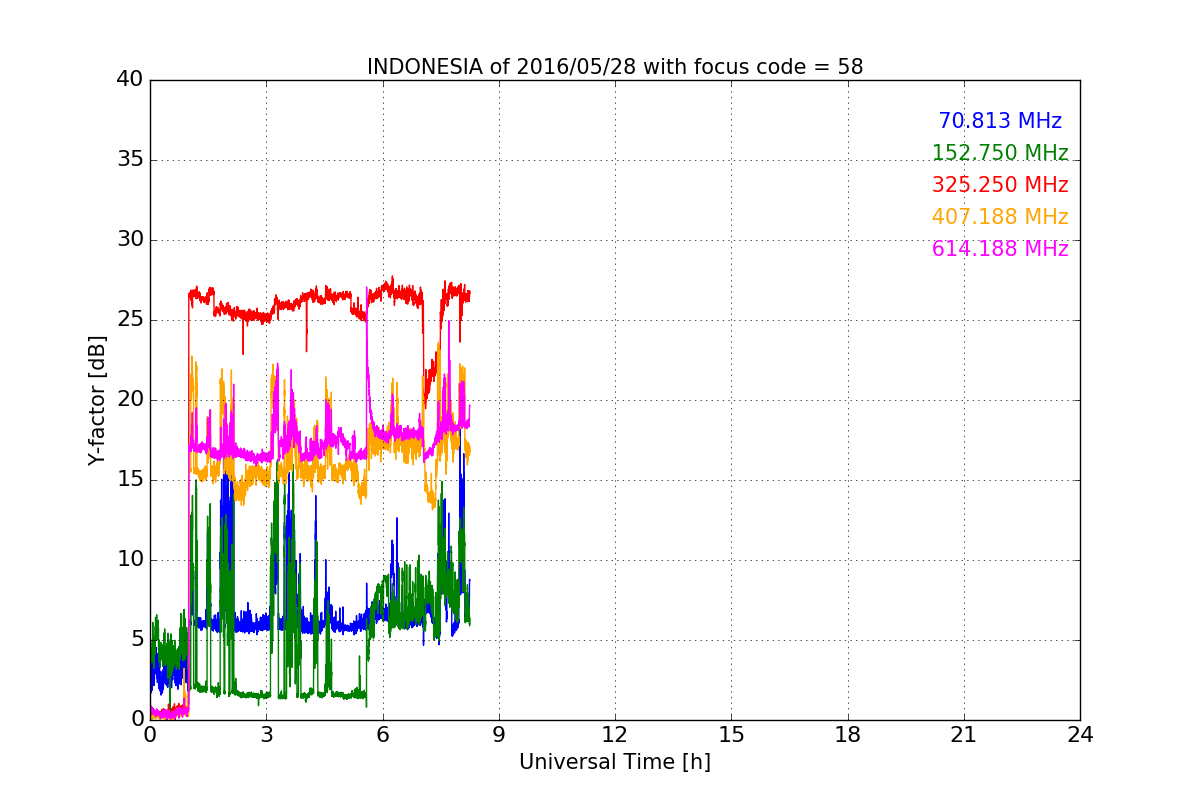Click the y-axis tick value 40

pyautogui.click(x=130, y=80)
